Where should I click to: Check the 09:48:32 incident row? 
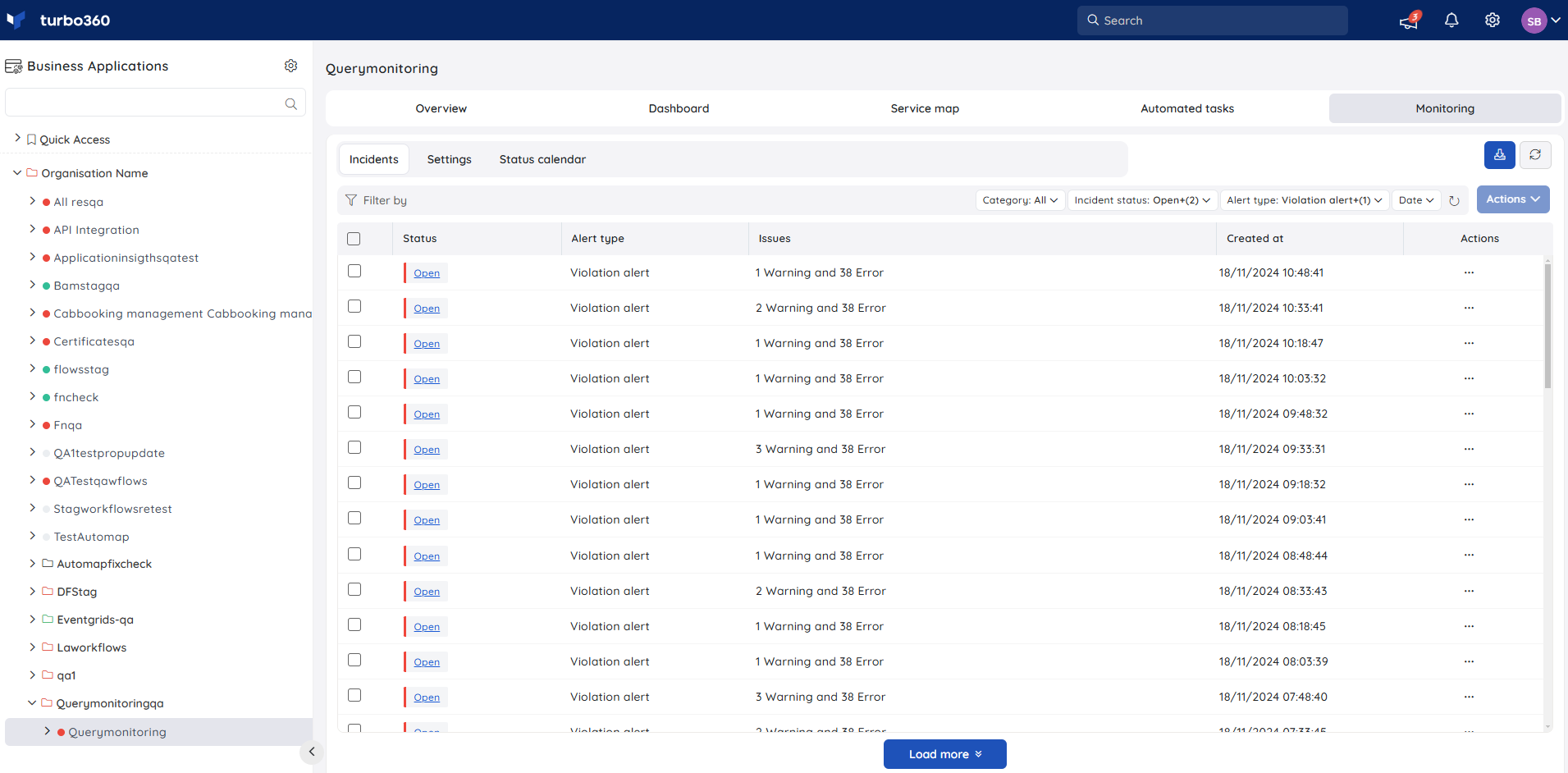[354, 412]
